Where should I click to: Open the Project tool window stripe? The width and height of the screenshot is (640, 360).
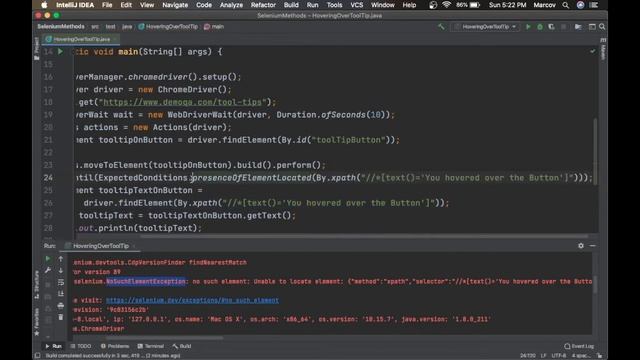(36, 49)
